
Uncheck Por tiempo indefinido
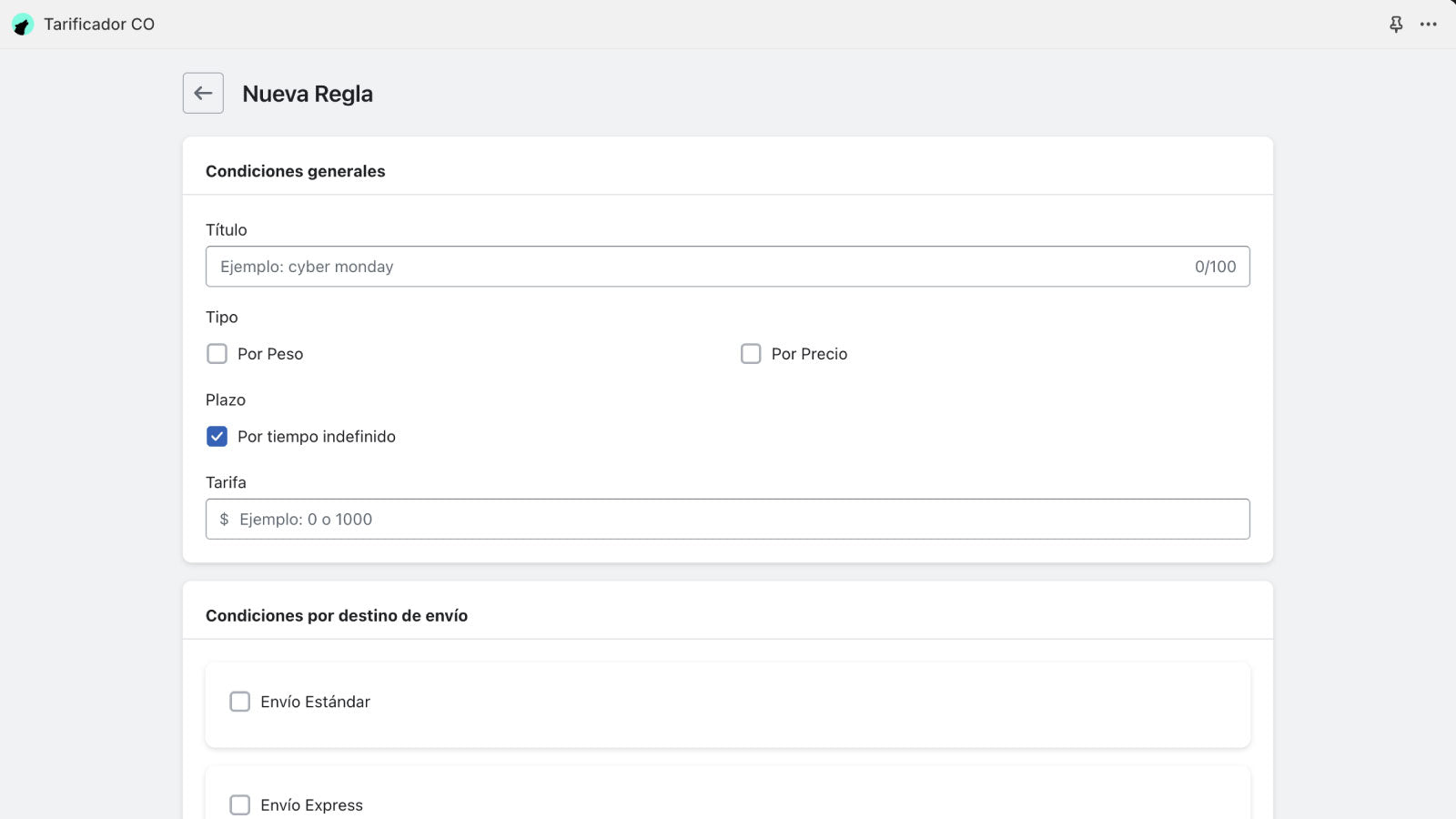tap(217, 437)
